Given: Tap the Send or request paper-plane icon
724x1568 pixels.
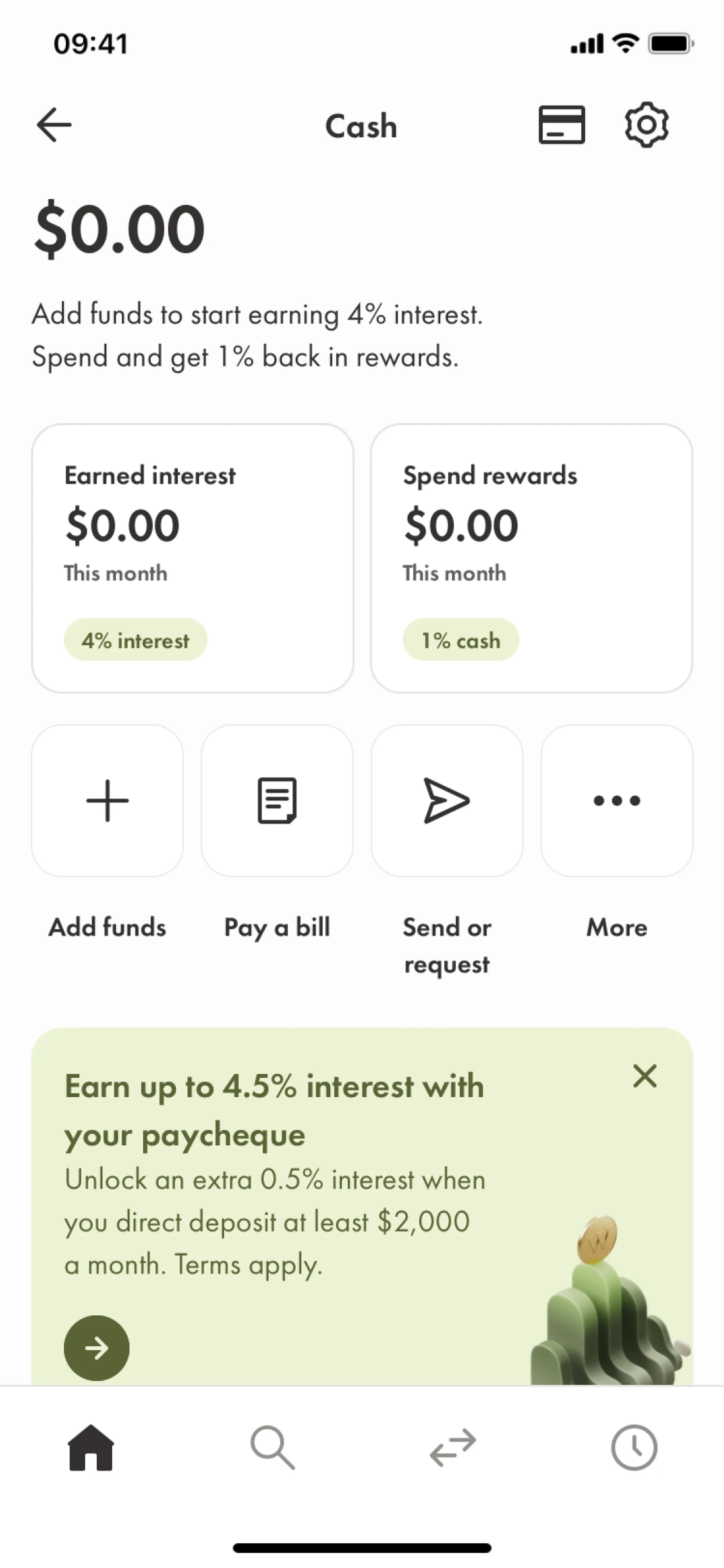Looking at the screenshot, I should tap(446, 800).
